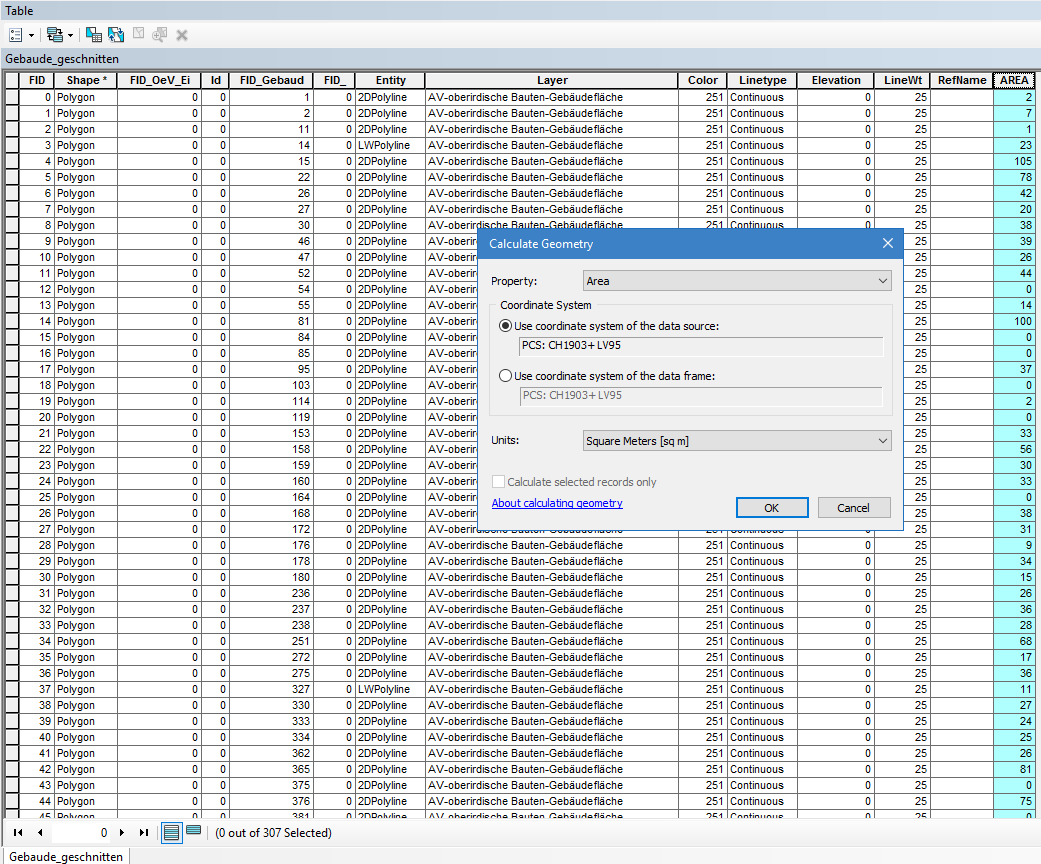The width and height of the screenshot is (1041, 864).
Task: Open About calculating geometry link
Action: (557, 503)
